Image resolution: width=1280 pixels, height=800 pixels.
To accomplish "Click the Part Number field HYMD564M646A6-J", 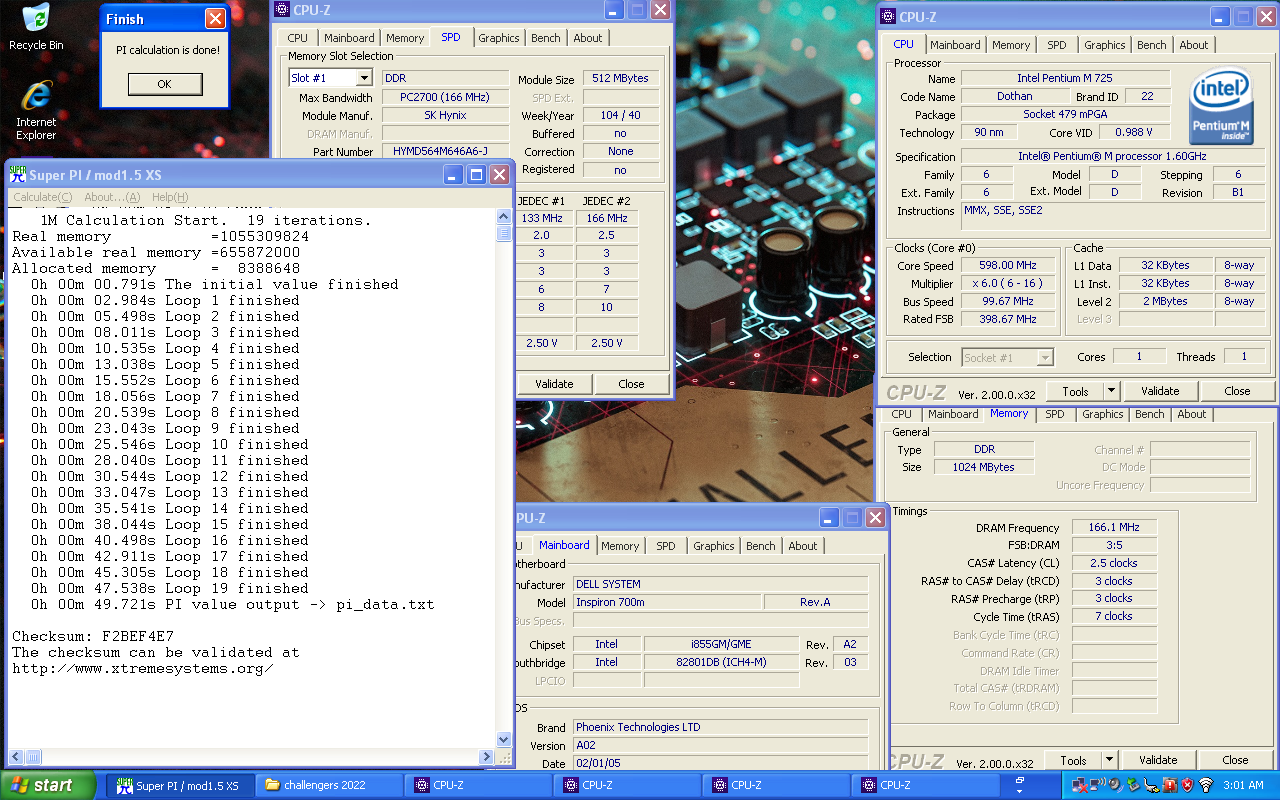I will pos(445,152).
